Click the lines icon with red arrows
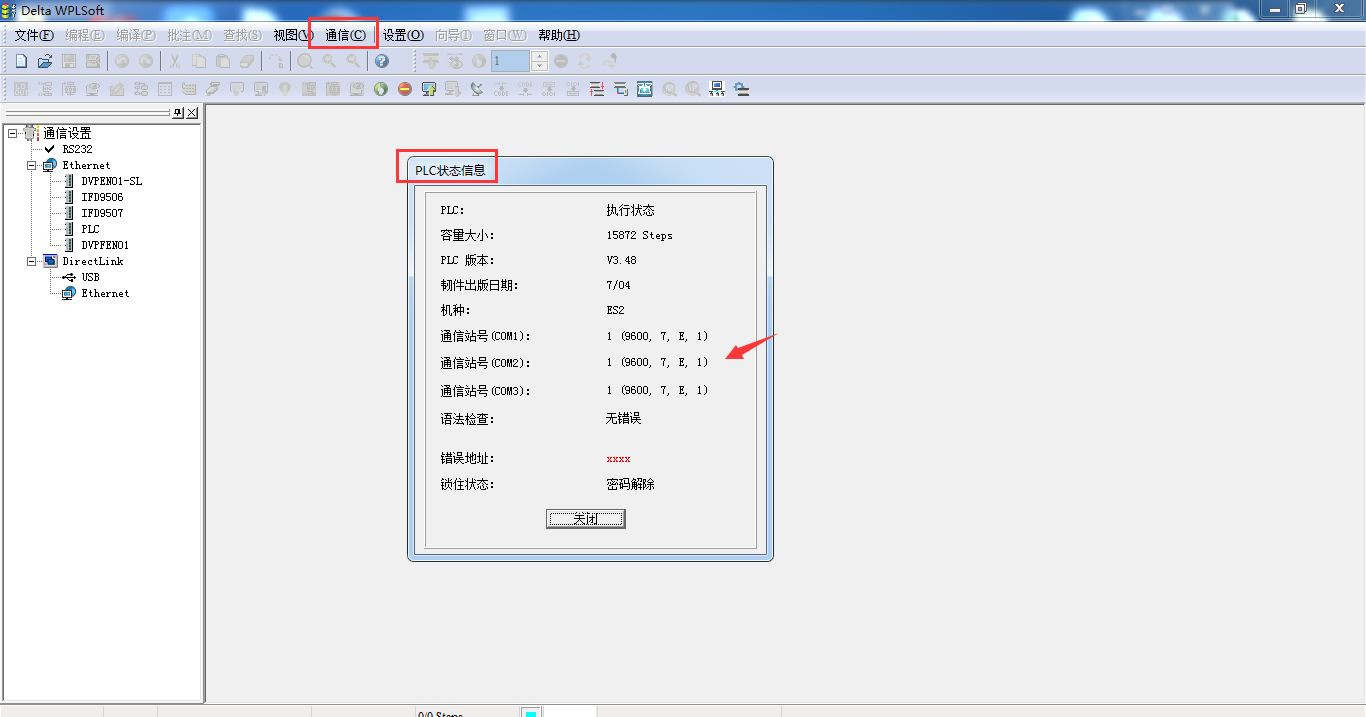 597,89
